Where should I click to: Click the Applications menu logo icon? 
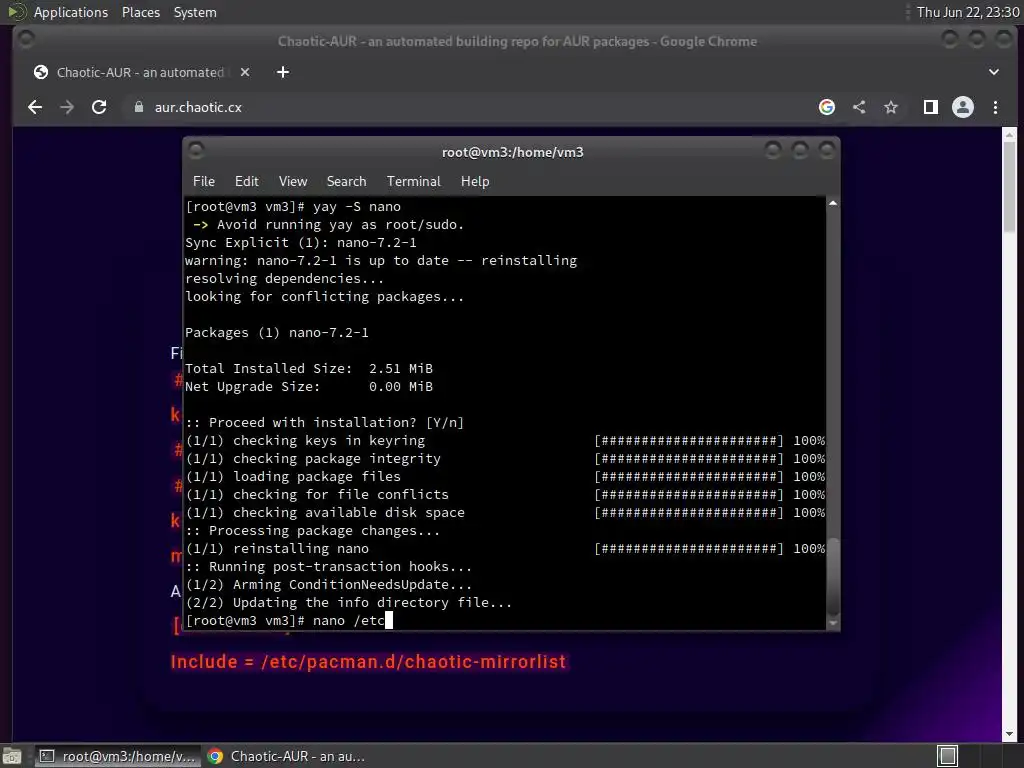[x=16, y=12]
